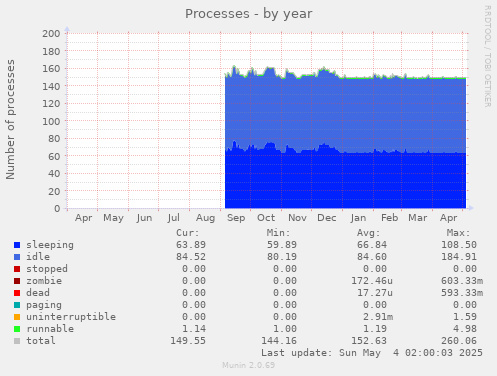
Task: Click the idle legend color swatch
Action: click(17, 257)
